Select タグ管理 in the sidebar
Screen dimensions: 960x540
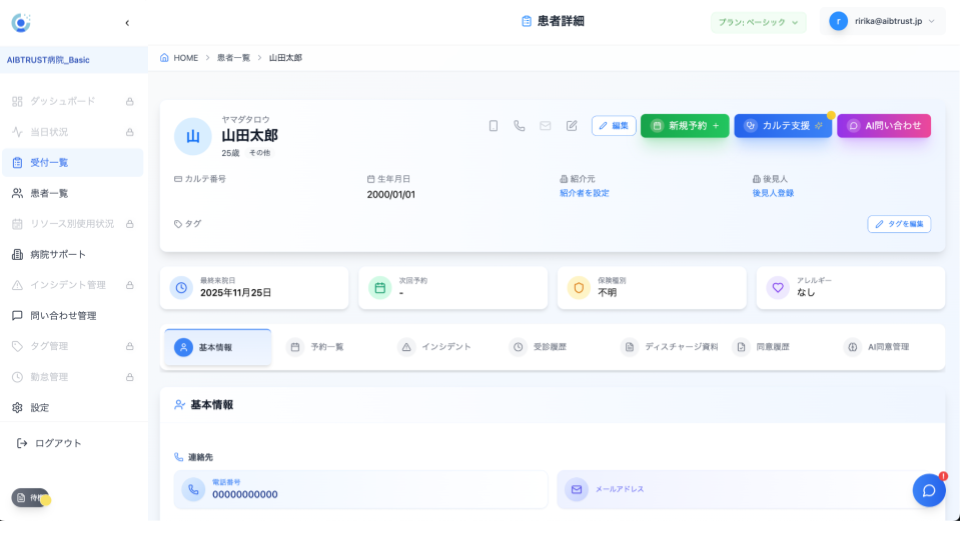73,346
